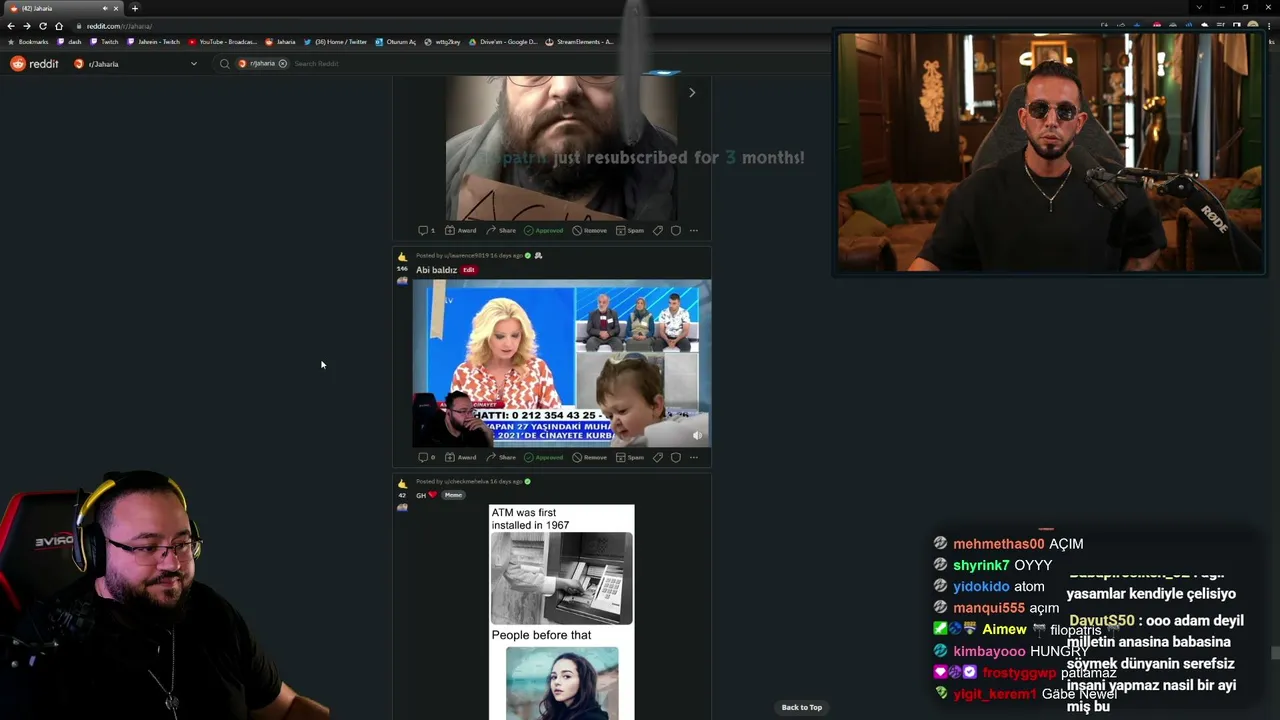The width and height of the screenshot is (1280, 720).
Task: Click Approved on the top gallery post
Action: coord(544,231)
